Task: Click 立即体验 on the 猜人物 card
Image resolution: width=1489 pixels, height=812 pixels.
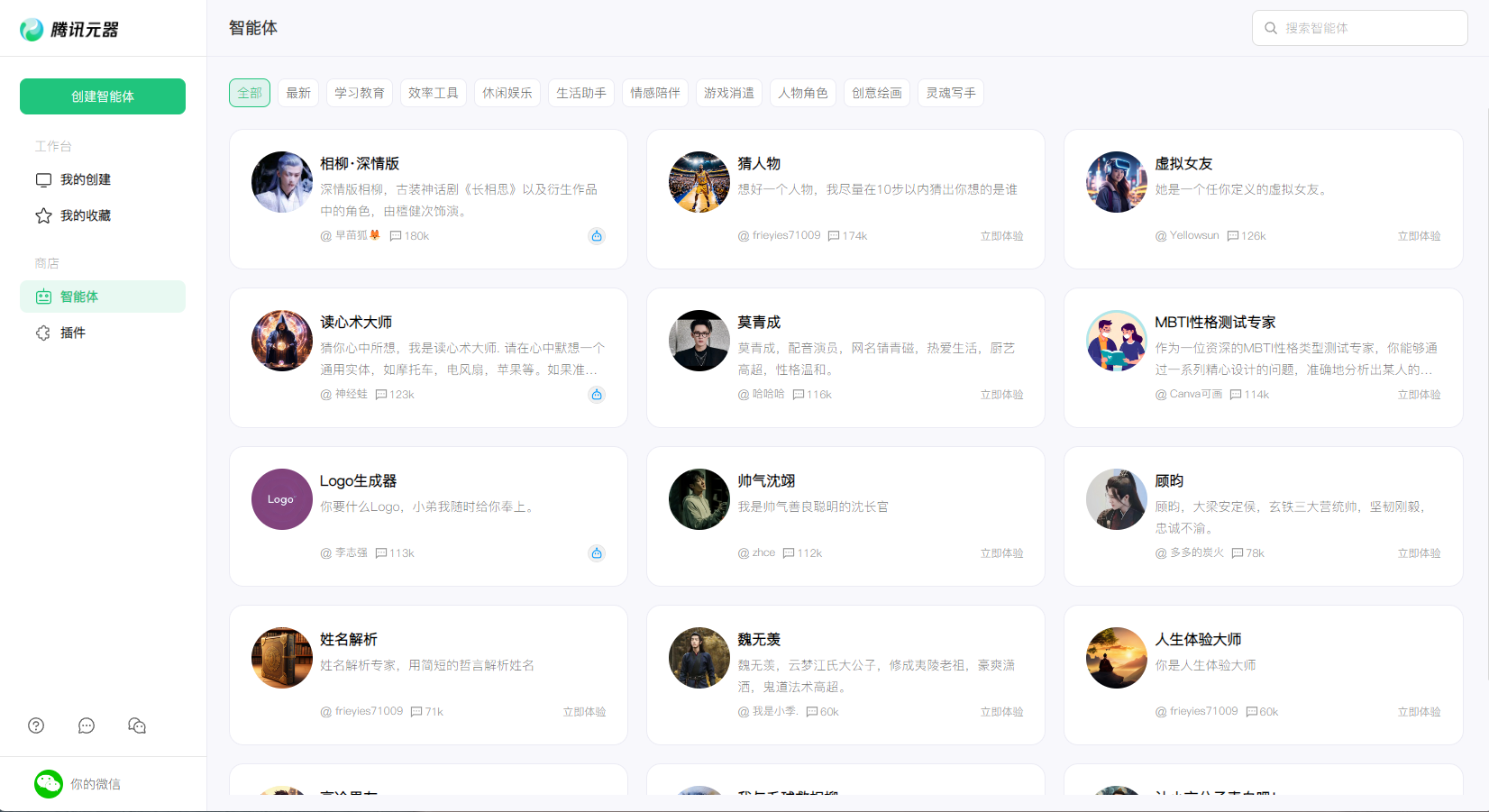Action: pyautogui.click(x=1001, y=236)
